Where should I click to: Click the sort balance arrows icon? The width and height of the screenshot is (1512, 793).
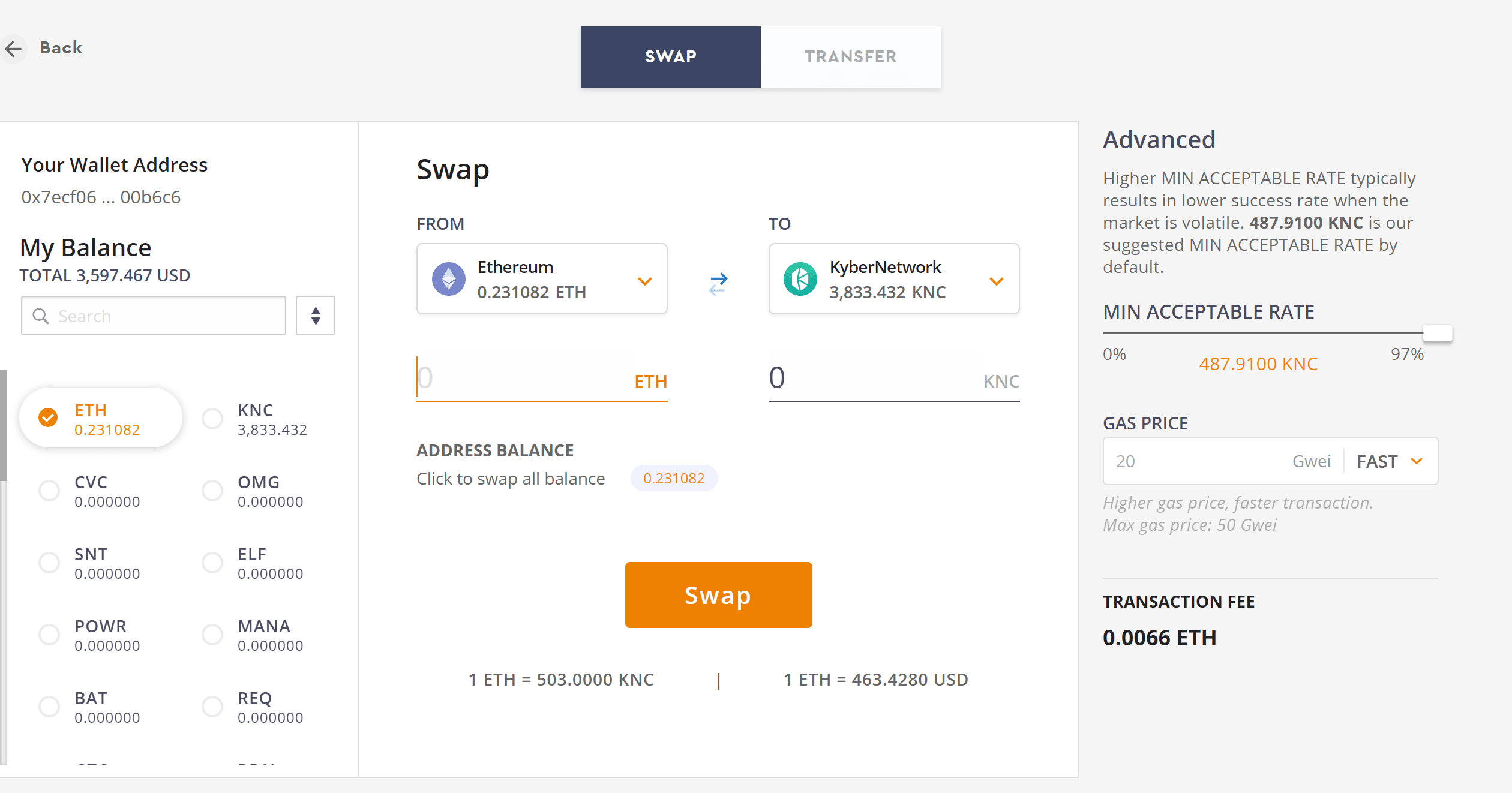[x=316, y=316]
